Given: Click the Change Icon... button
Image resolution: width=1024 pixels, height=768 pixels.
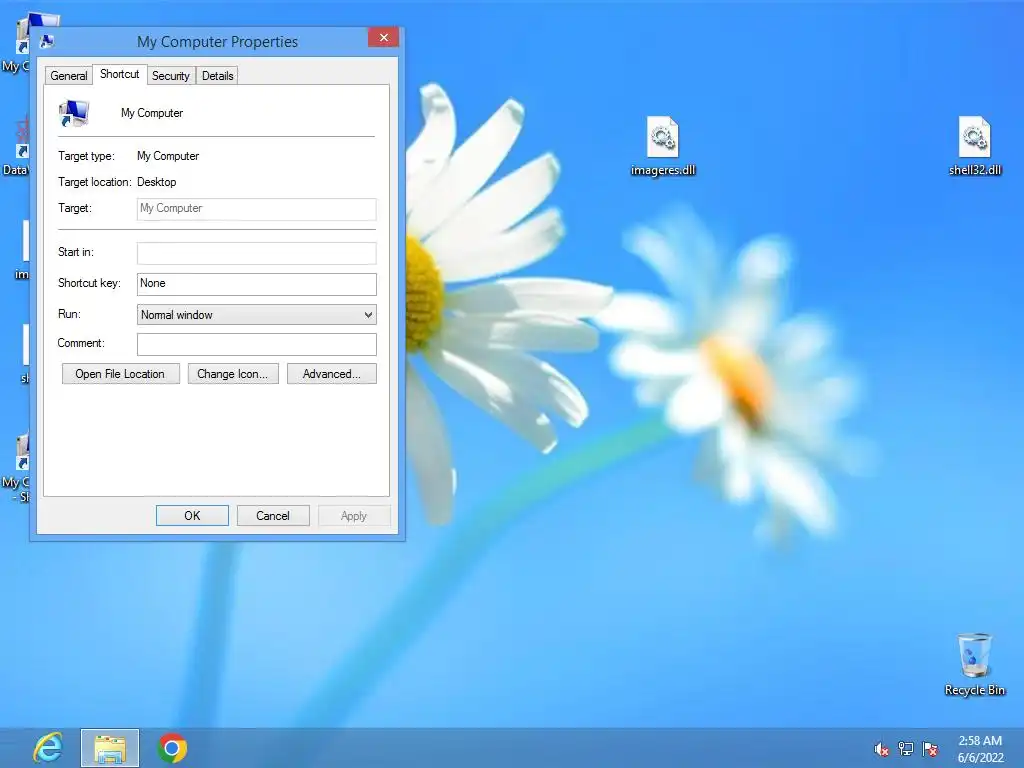Looking at the screenshot, I should (x=233, y=374).
